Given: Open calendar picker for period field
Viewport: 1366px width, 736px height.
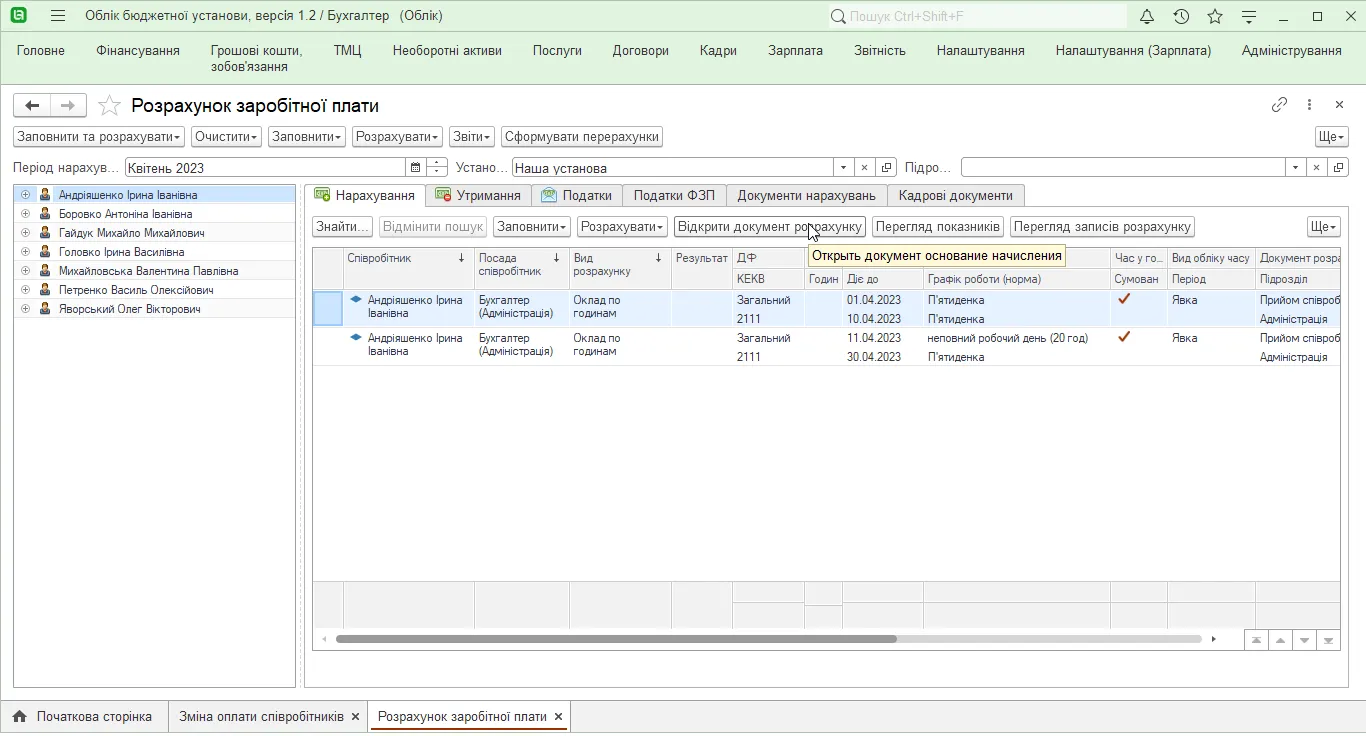Looking at the screenshot, I should point(416,168).
